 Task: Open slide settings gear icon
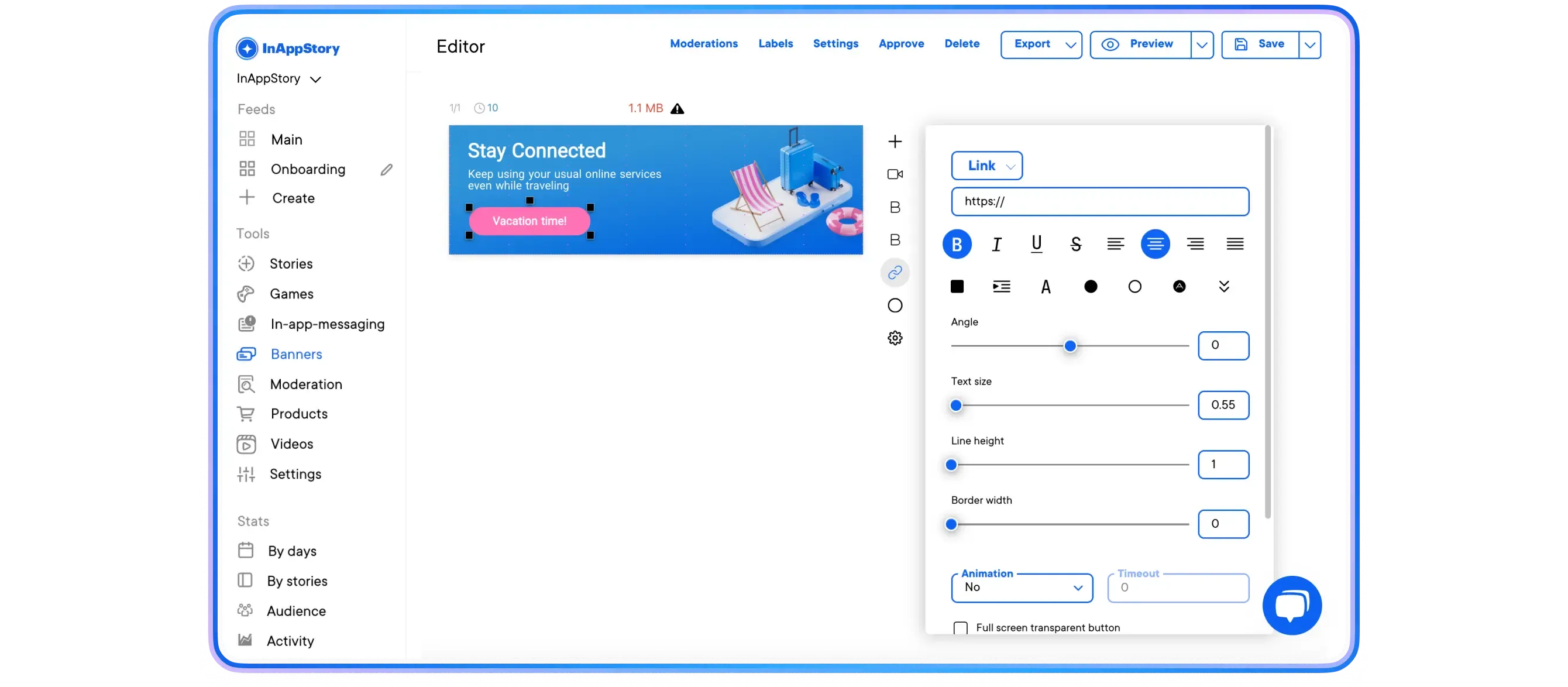click(x=895, y=338)
